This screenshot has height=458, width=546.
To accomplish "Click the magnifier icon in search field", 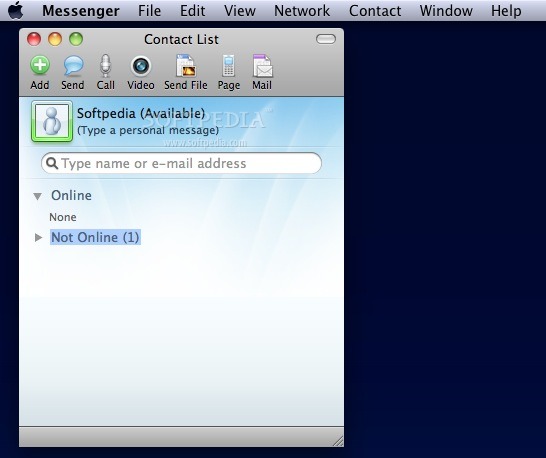I will pyautogui.click(x=52, y=163).
